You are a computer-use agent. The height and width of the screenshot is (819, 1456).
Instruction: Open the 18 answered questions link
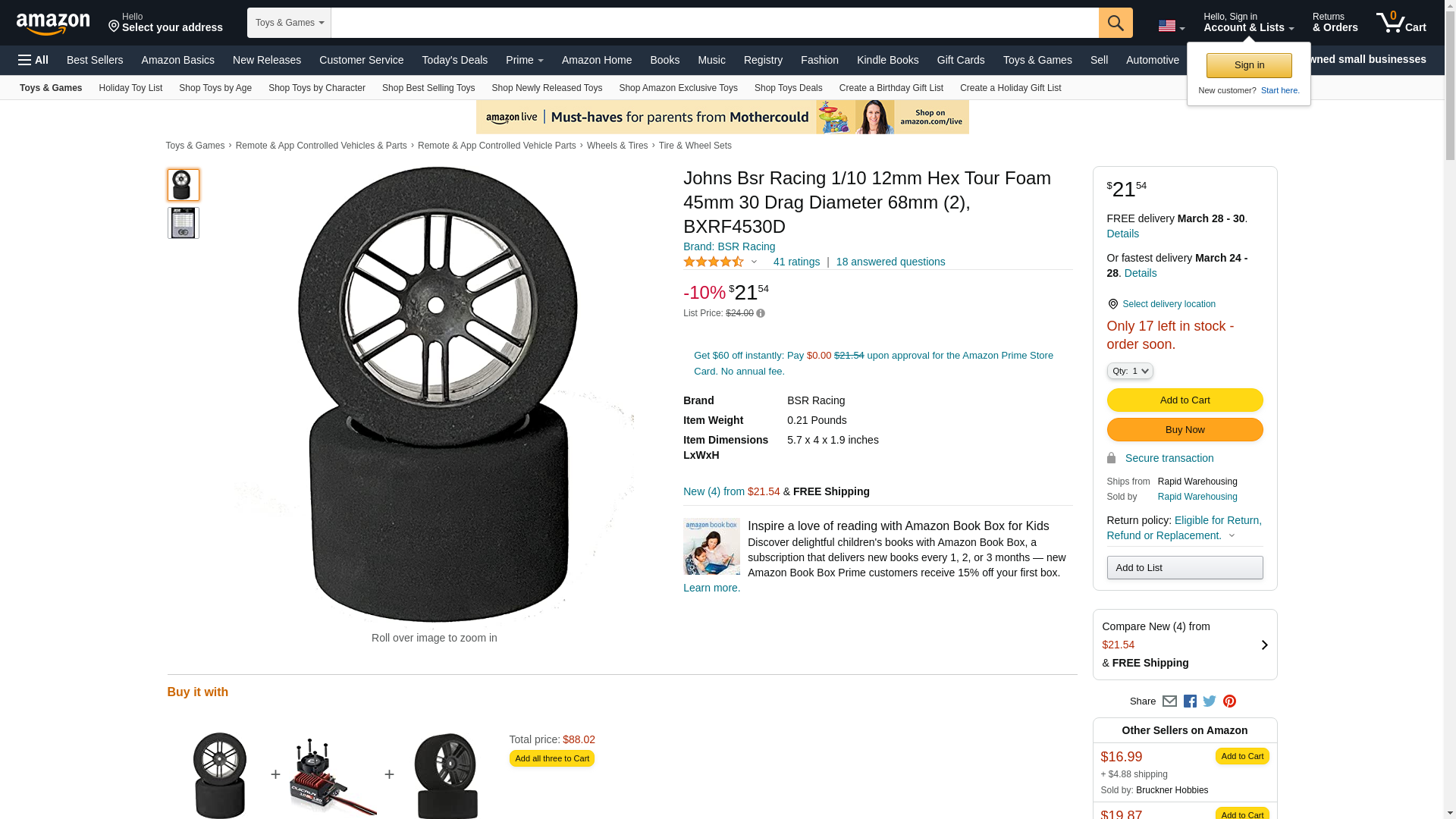click(x=890, y=262)
